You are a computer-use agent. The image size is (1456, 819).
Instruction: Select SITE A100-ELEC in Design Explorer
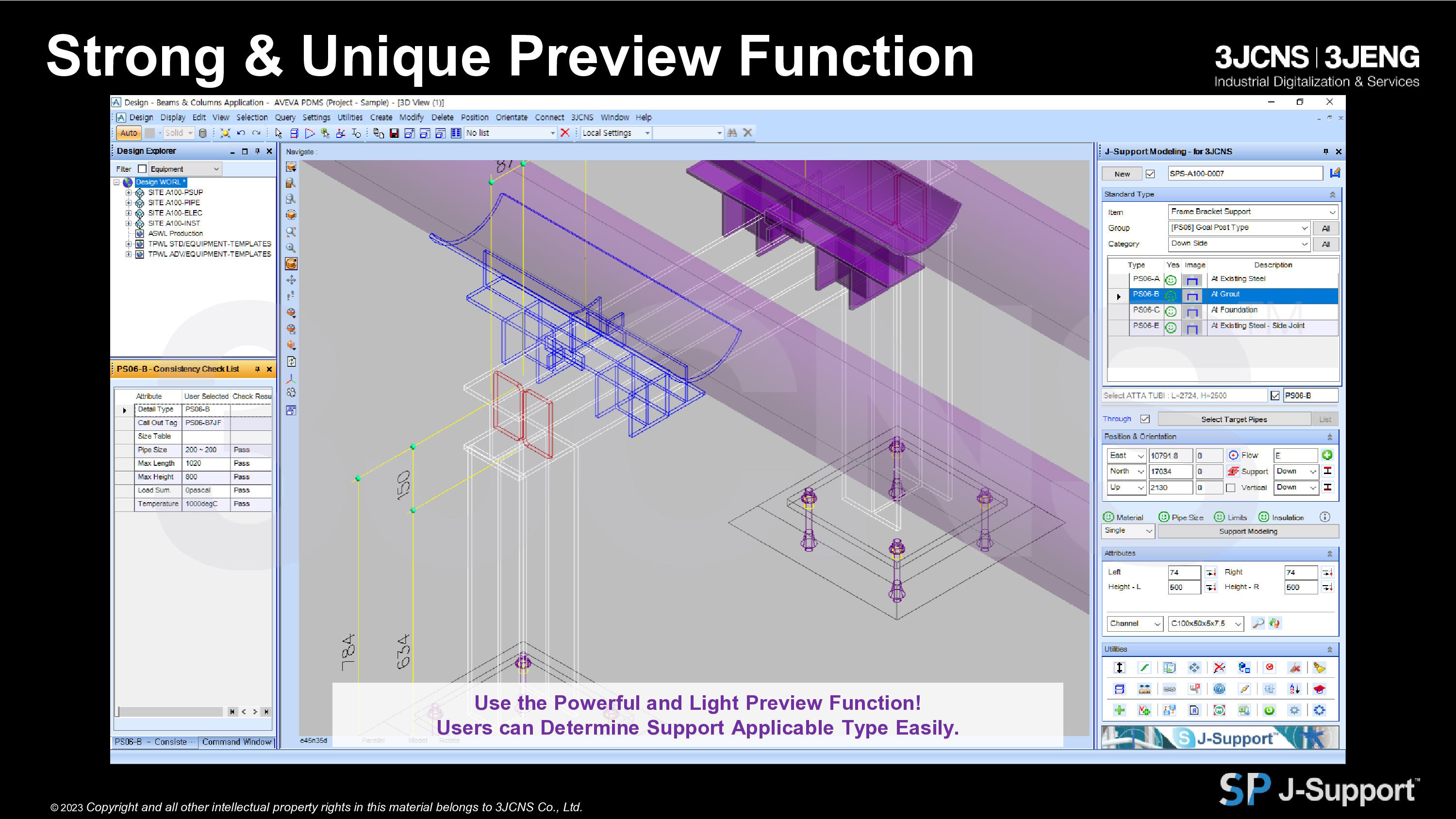175,213
